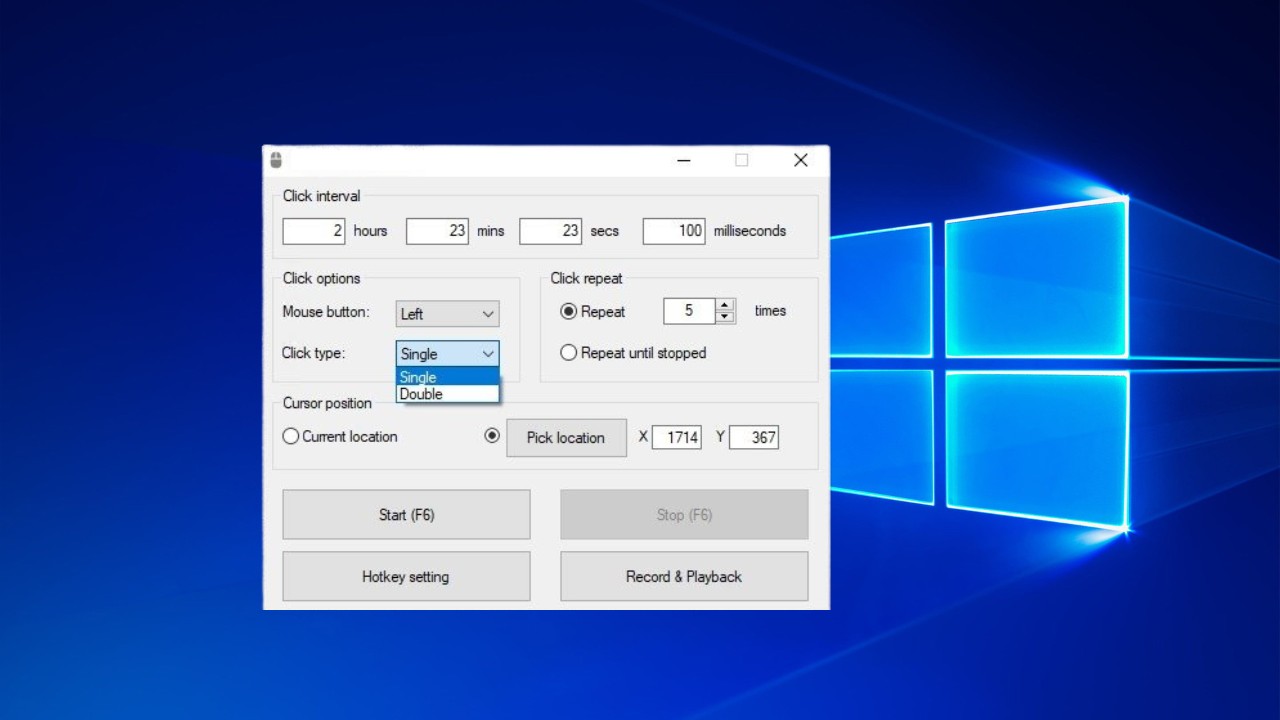Image resolution: width=1280 pixels, height=720 pixels.
Task: Close the auto clicker window
Action: (800, 160)
